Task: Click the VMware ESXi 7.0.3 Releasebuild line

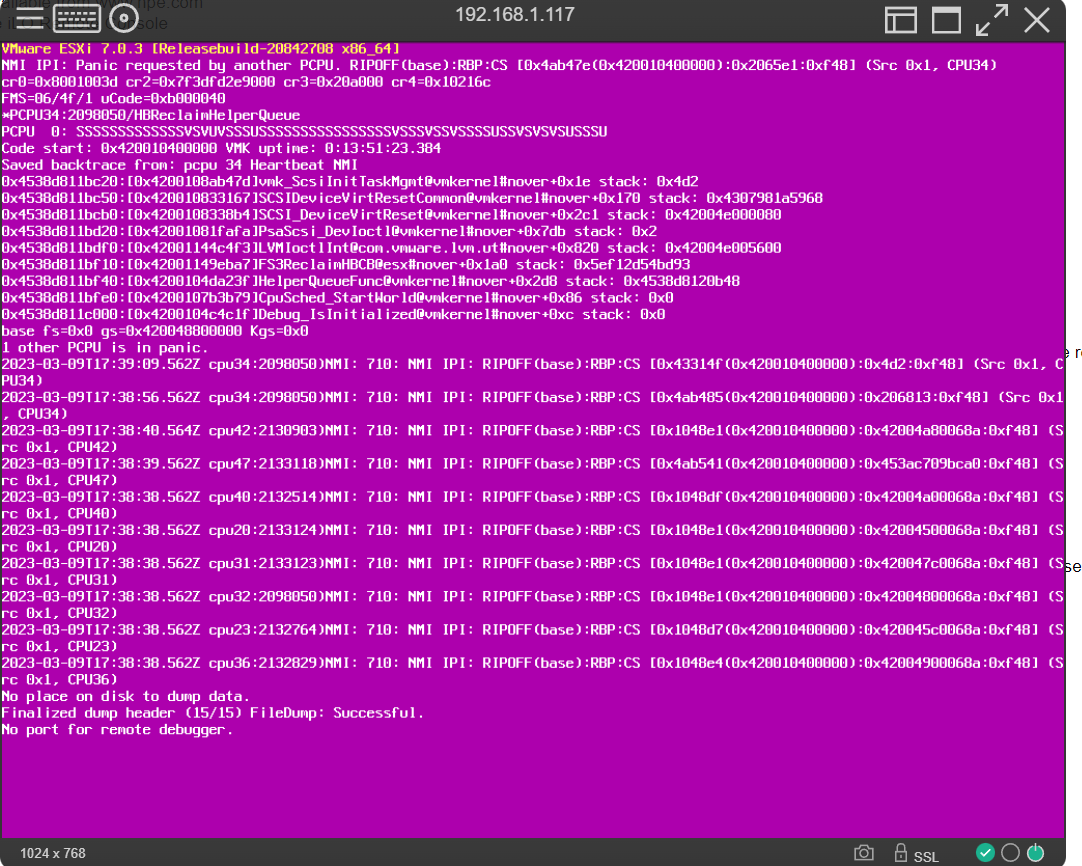Action: pyautogui.click(x=201, y=49)
